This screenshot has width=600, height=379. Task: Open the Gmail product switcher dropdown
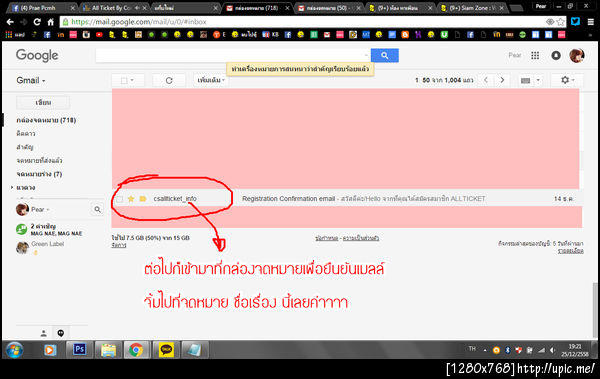click(x=31, y=80)
